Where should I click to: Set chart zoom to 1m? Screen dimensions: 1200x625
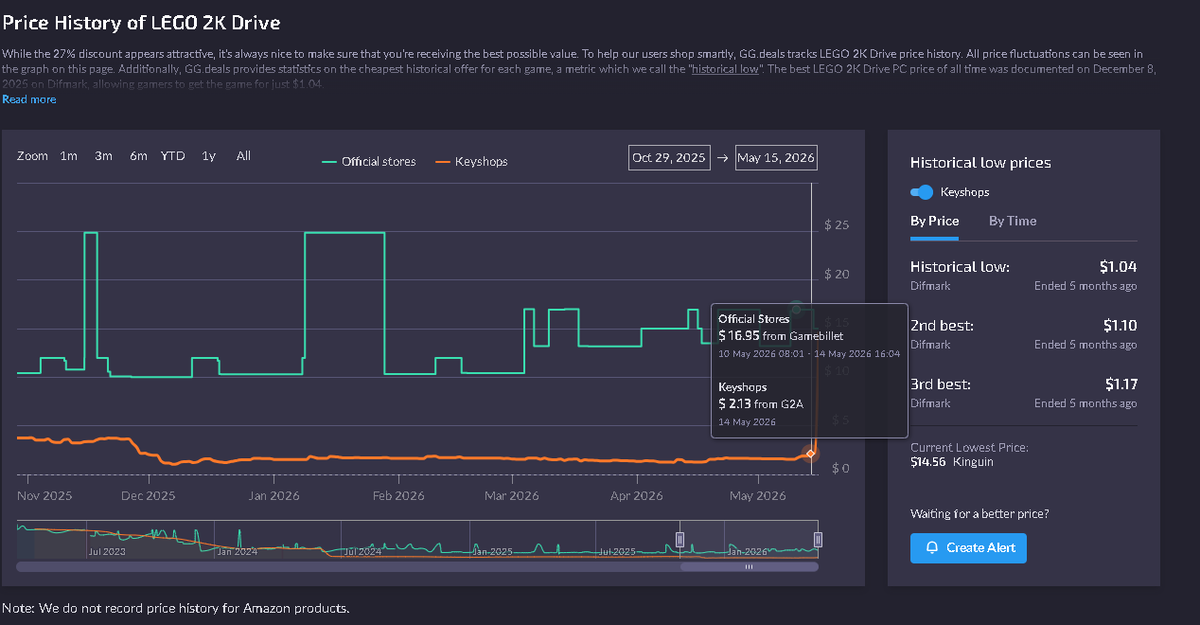coord(69,156)
